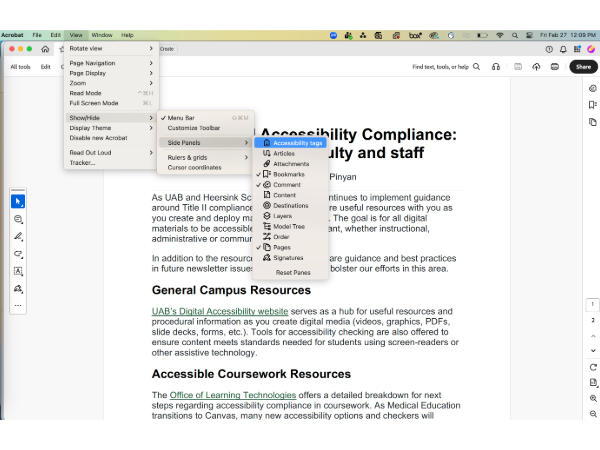Select the freehand draw loop tool
The image size is (600, 450).
18,254
